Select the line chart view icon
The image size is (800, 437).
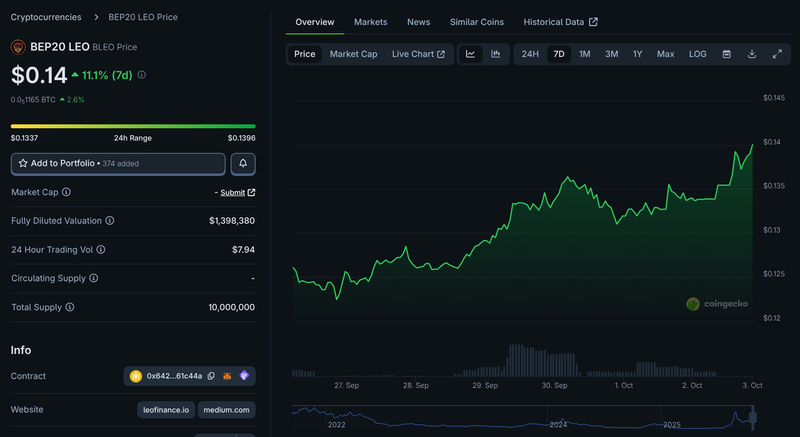click(x=471, y=54)
